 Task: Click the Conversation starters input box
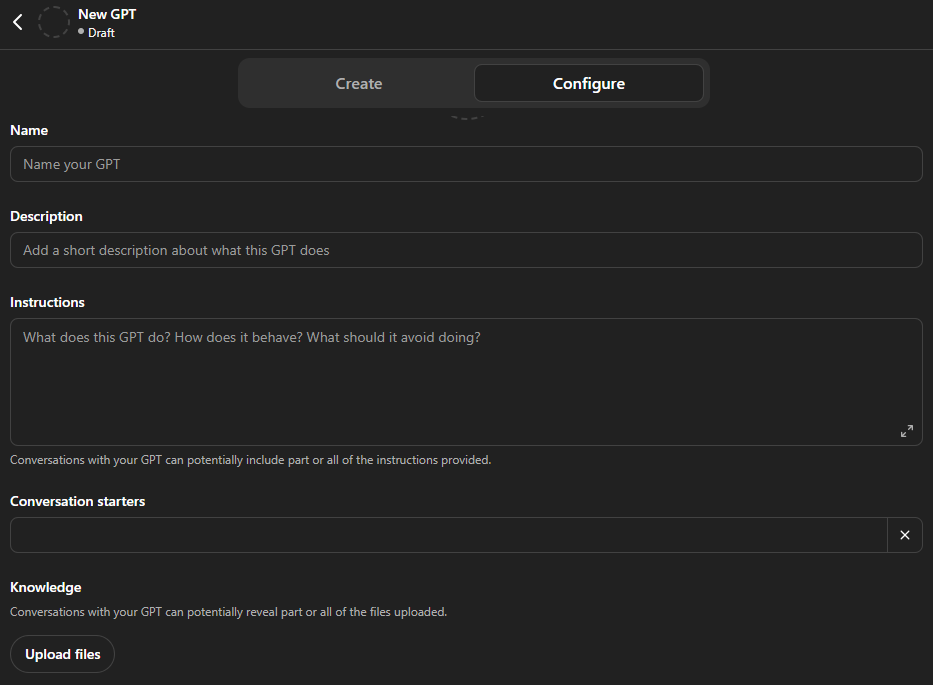[x=449, y=535]
